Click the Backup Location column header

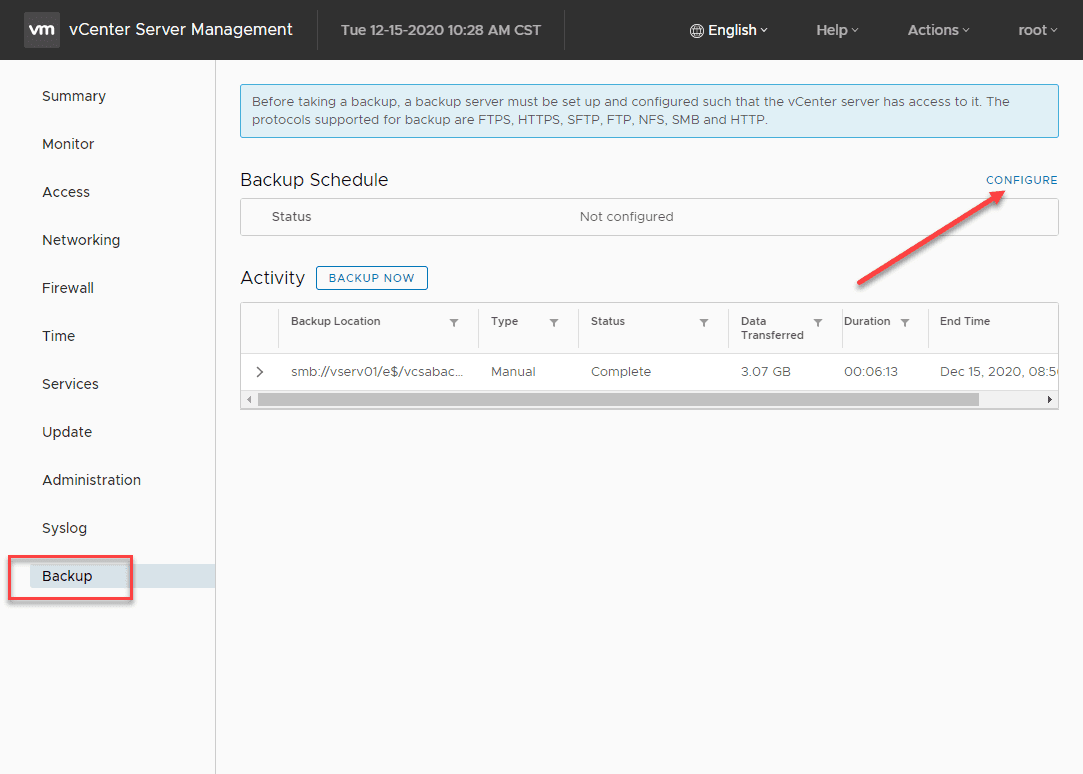coord(336,321)
